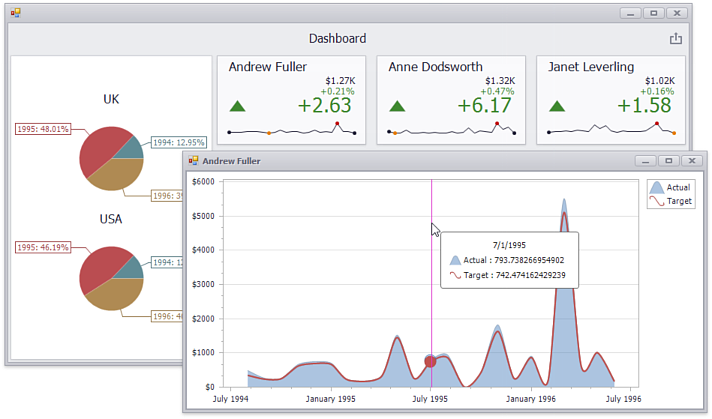This screenshot has height=419, width=712.
Task: Click the Target legend line icon
Action: coord(657,201)
